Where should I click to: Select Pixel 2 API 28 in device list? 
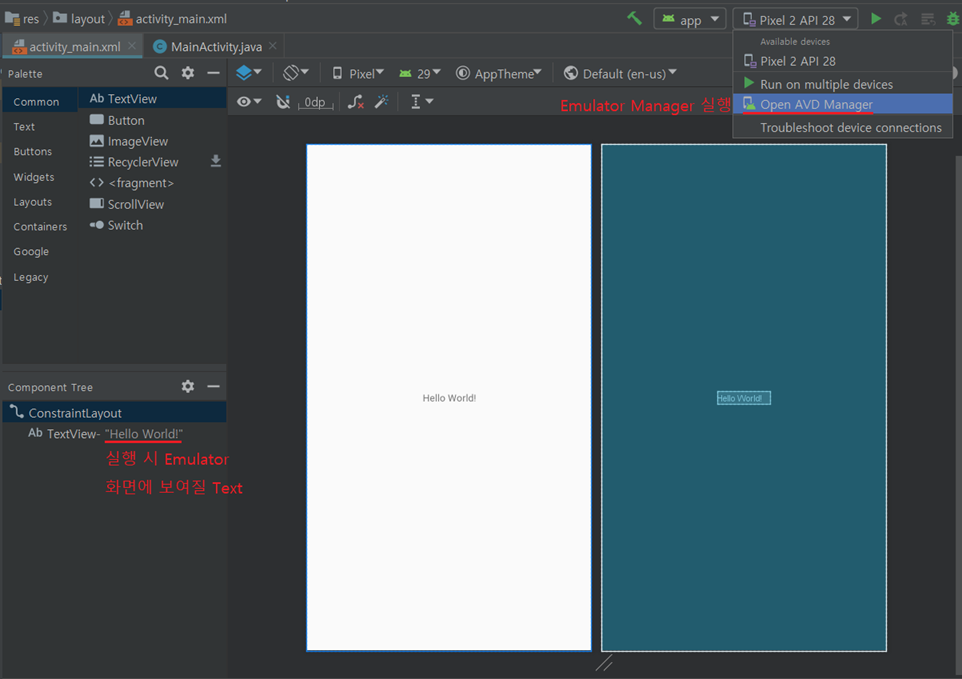(843, 61)
